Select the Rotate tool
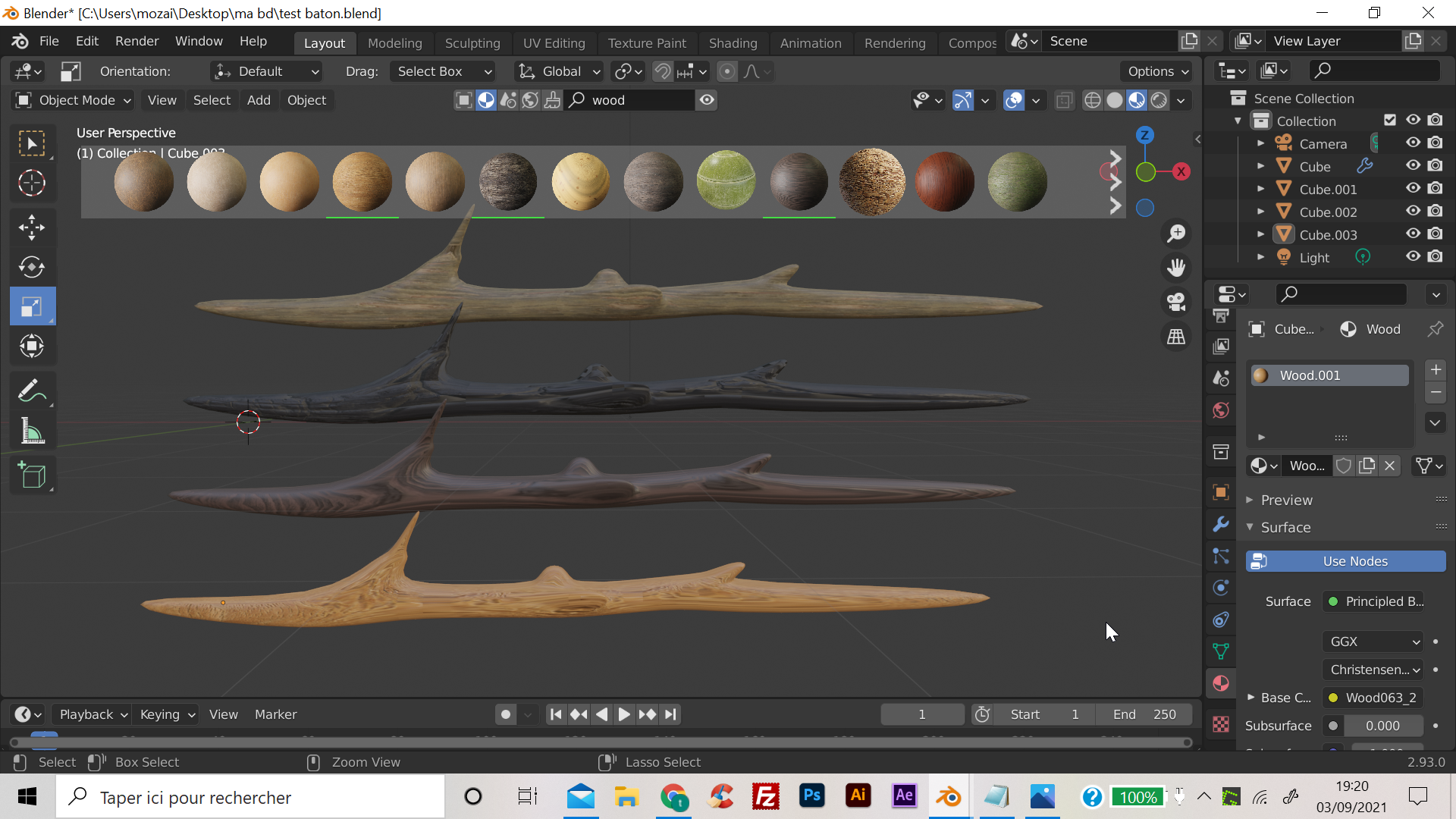The image size is (1456, 819). click(32, 267)
